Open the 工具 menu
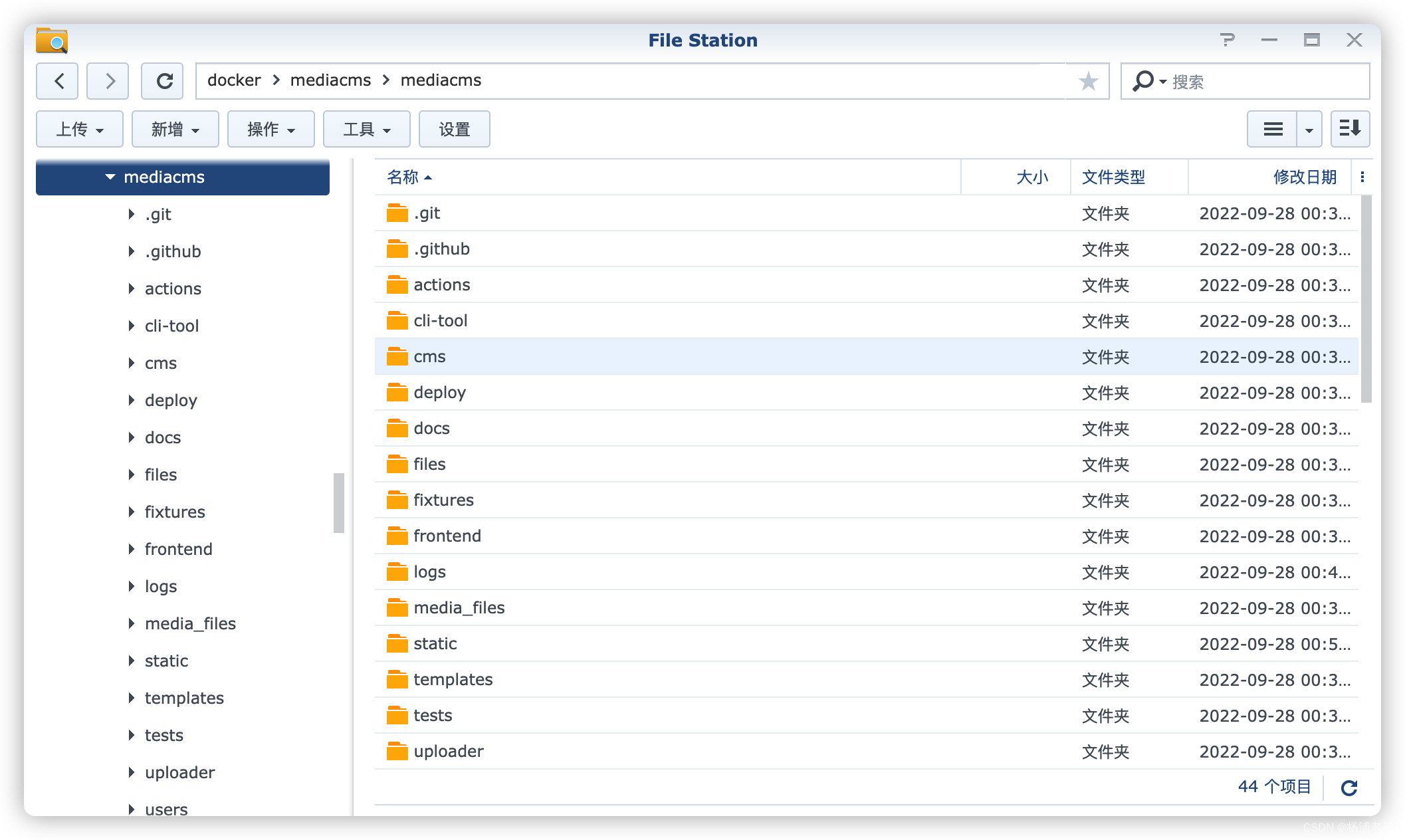The image size is (1405, 840). [x=365, y=128]
